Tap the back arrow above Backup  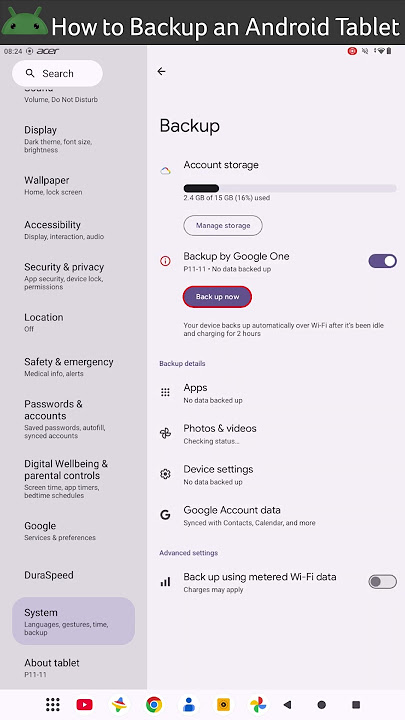coord(161,71)
